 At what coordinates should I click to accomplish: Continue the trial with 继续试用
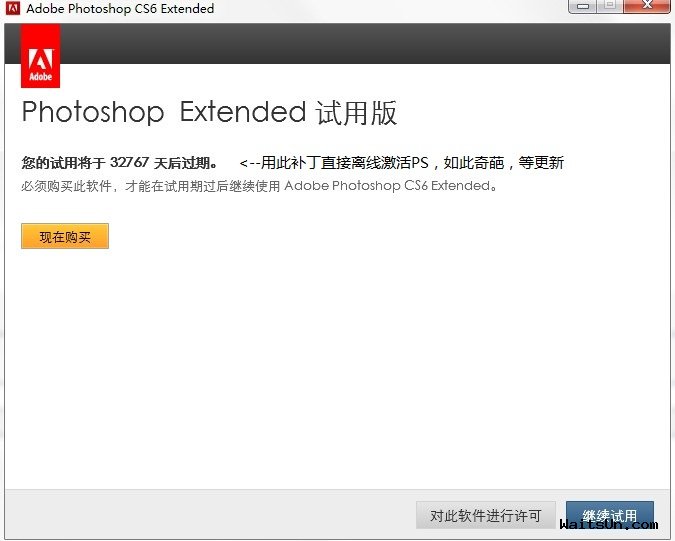click(610, 515)
